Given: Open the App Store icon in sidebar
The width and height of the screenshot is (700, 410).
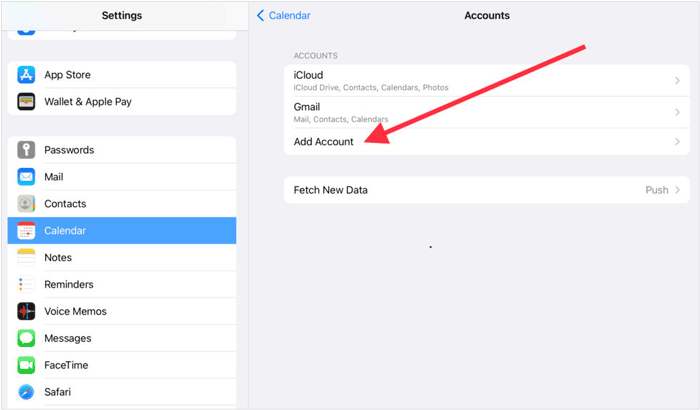Looking at the screenshot, I should pos(26,75).
